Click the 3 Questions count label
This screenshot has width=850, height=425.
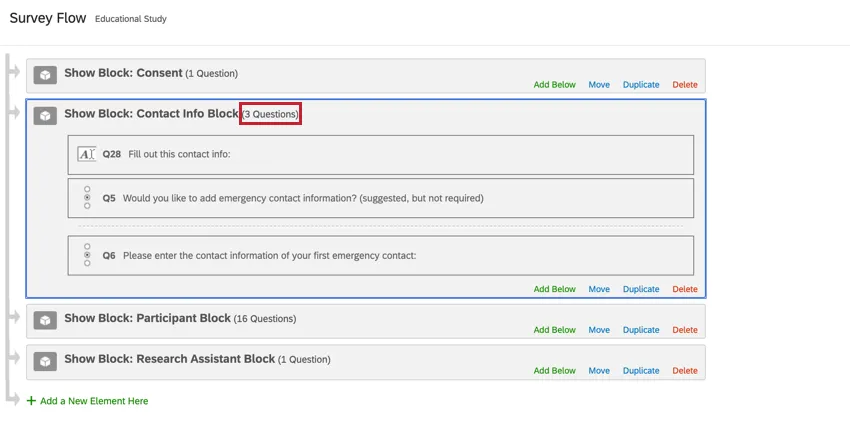[x=271, y=115]
